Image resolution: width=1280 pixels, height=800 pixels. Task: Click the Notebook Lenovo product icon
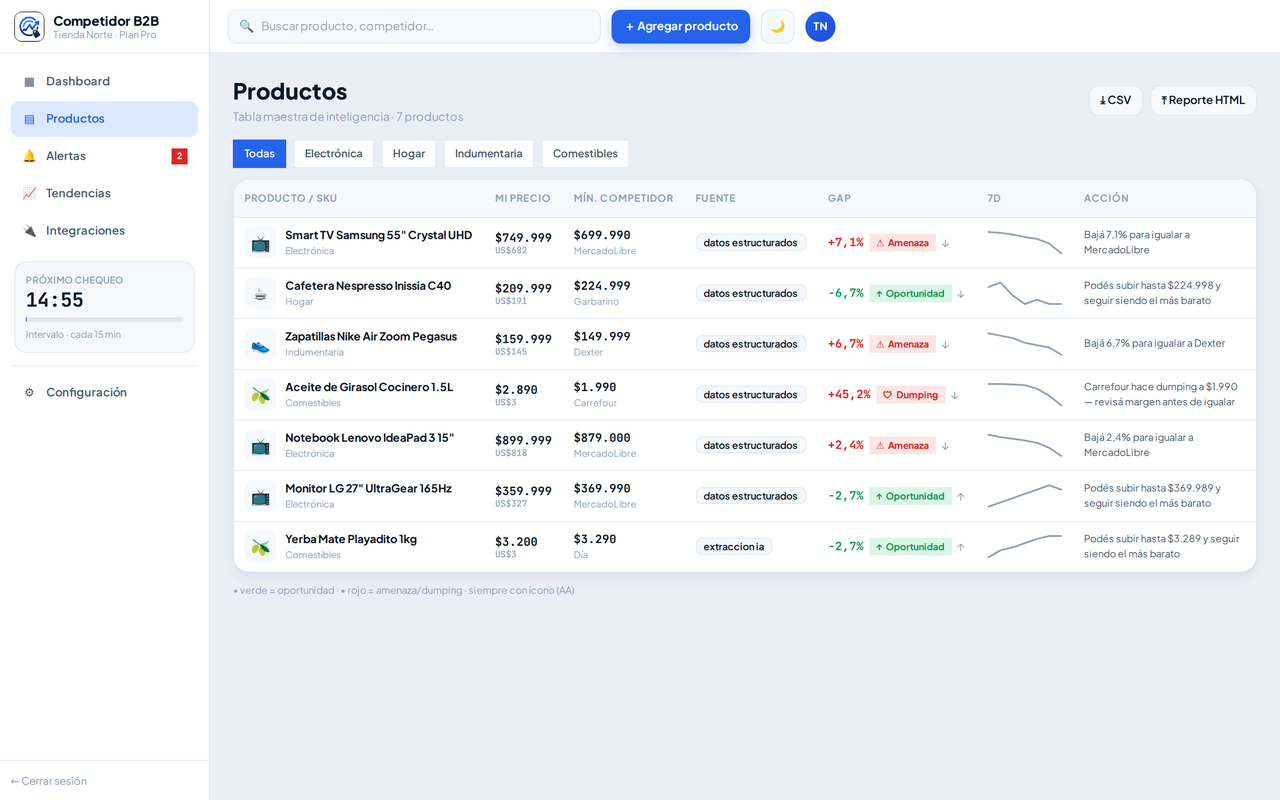pyautogui.click(x=260, y=445)
